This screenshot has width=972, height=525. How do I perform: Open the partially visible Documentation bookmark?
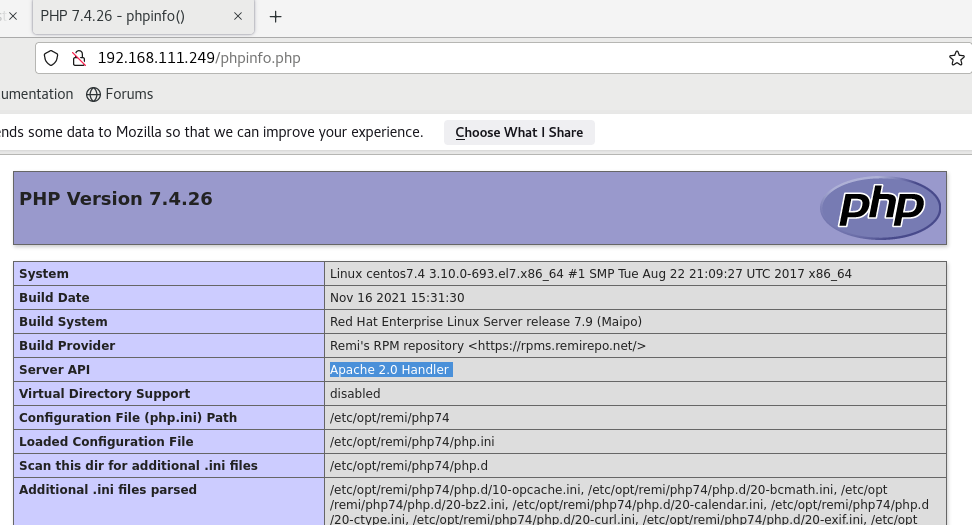click(x=37, y=94)
